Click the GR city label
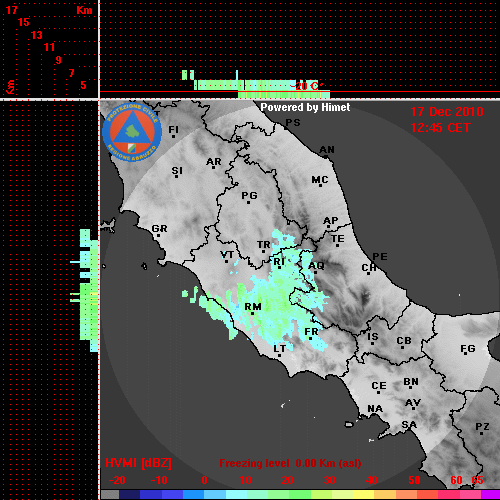 [159, 229]
